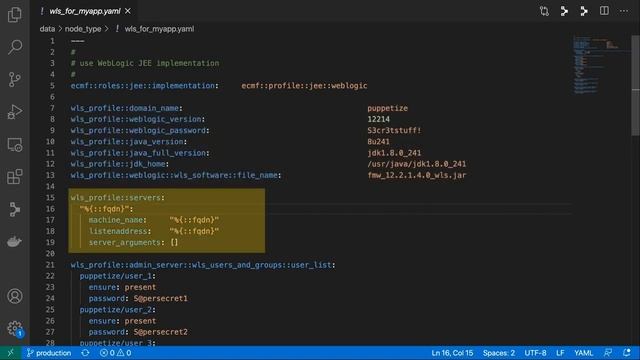Viewport: 640px width, 360px height.
Task: Click Ln 16, Col 15 cursor position
Action: [452, 353]
